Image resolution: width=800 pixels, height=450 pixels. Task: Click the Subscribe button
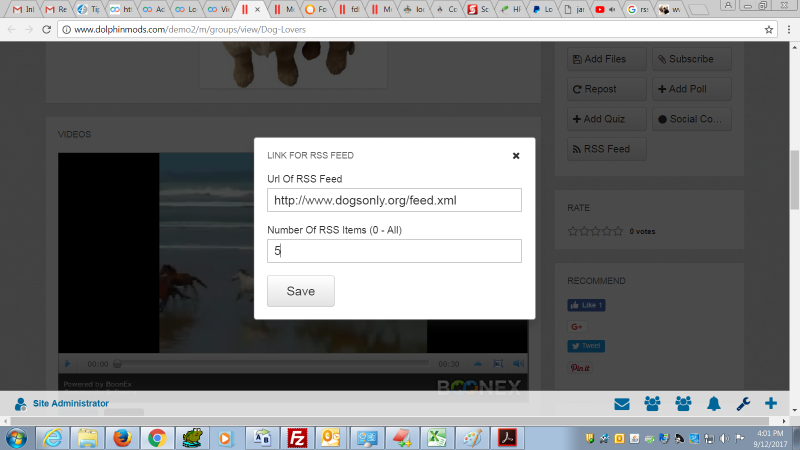point(691,59)
